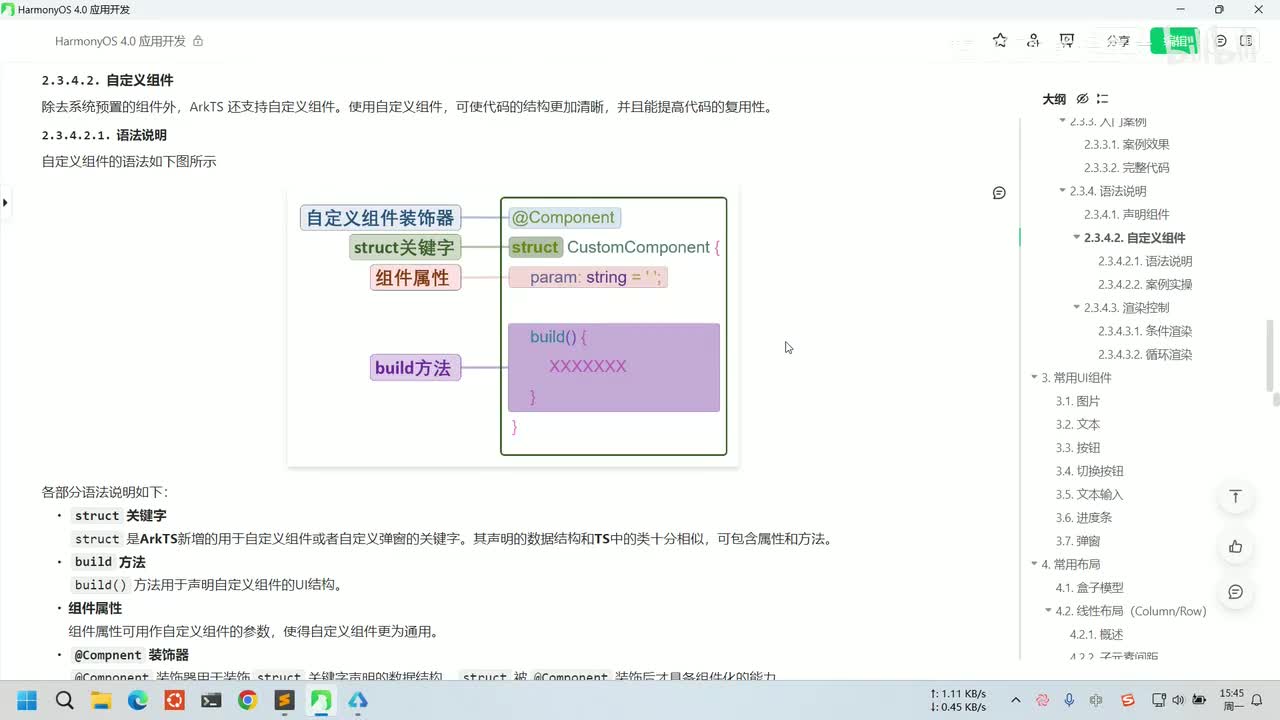Like the document with thumbs-up
This screenshot has width=1280, height=720.
click(1236, 546)
